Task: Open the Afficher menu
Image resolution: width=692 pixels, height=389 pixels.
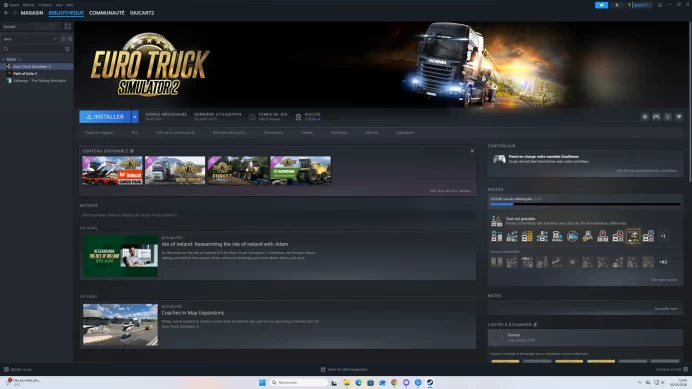Action: 29,5
